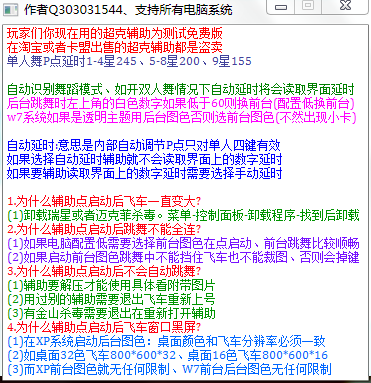The image size is (371, 383).
Task: Click question 3.为什么辅助点启动后不会自动跳舞?
Action: 104,272
